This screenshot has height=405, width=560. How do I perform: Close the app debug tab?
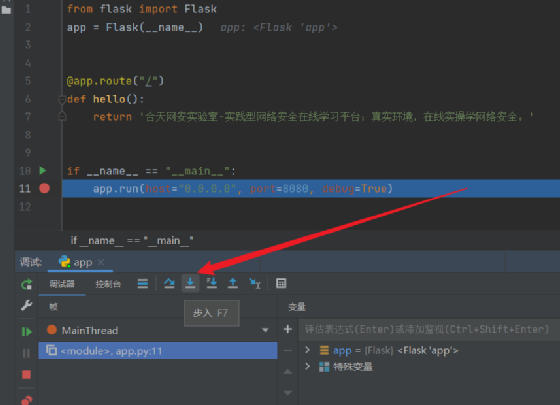101,262
